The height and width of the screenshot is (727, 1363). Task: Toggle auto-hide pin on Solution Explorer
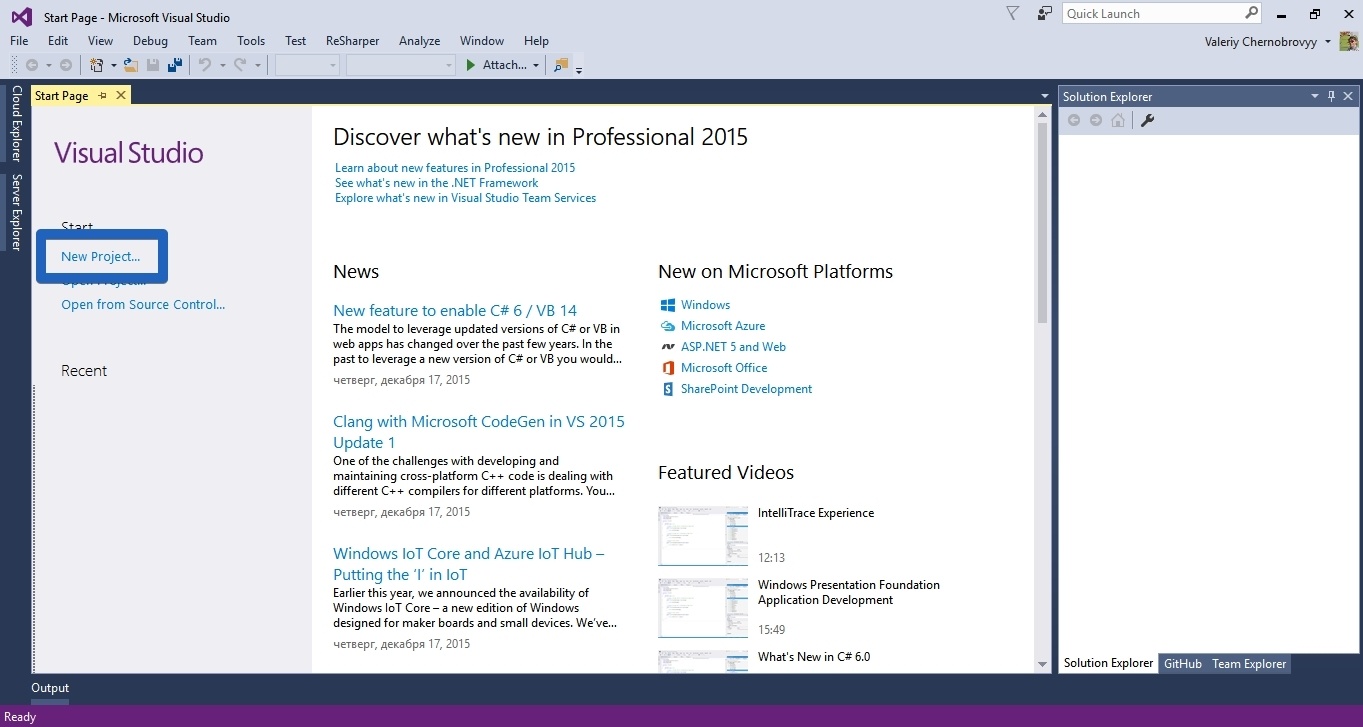pyautogui.click(x=1331, y=97)
